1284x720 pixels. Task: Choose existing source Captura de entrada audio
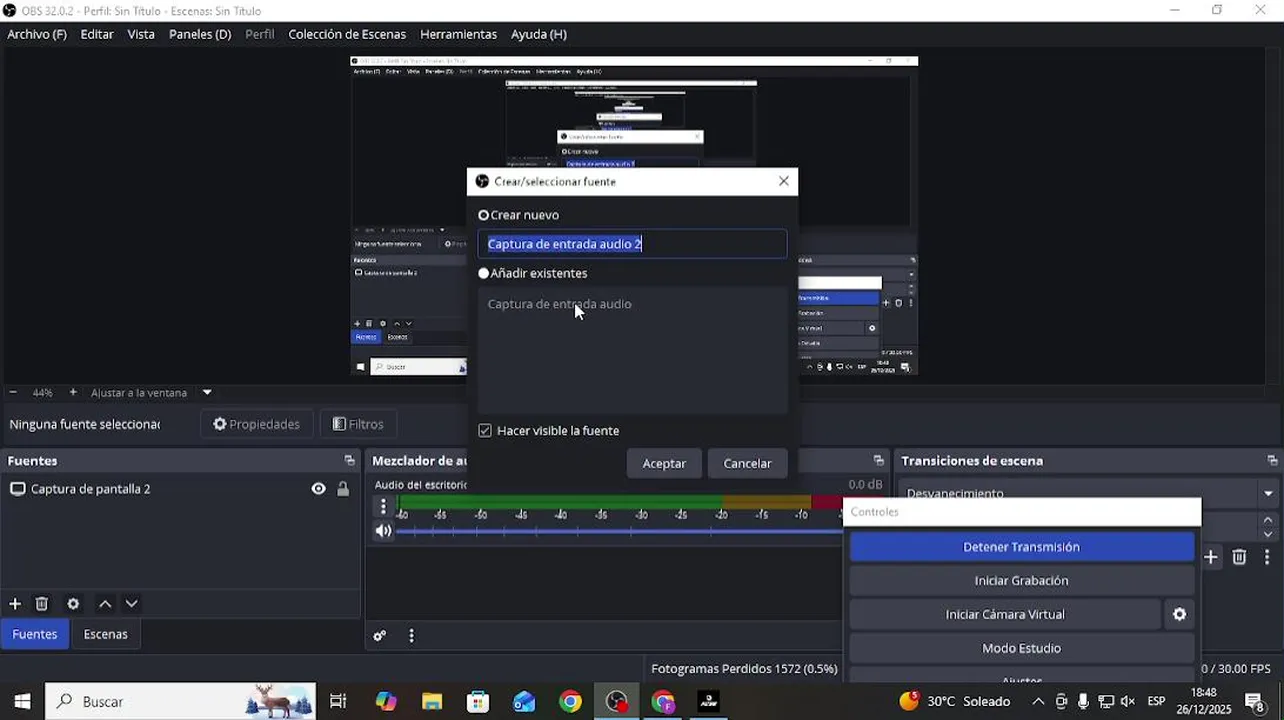point(559,304)
